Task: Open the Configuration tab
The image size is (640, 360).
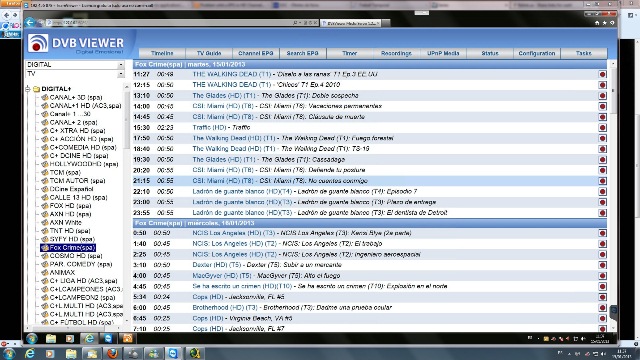Action: click(x=537, y=53)
